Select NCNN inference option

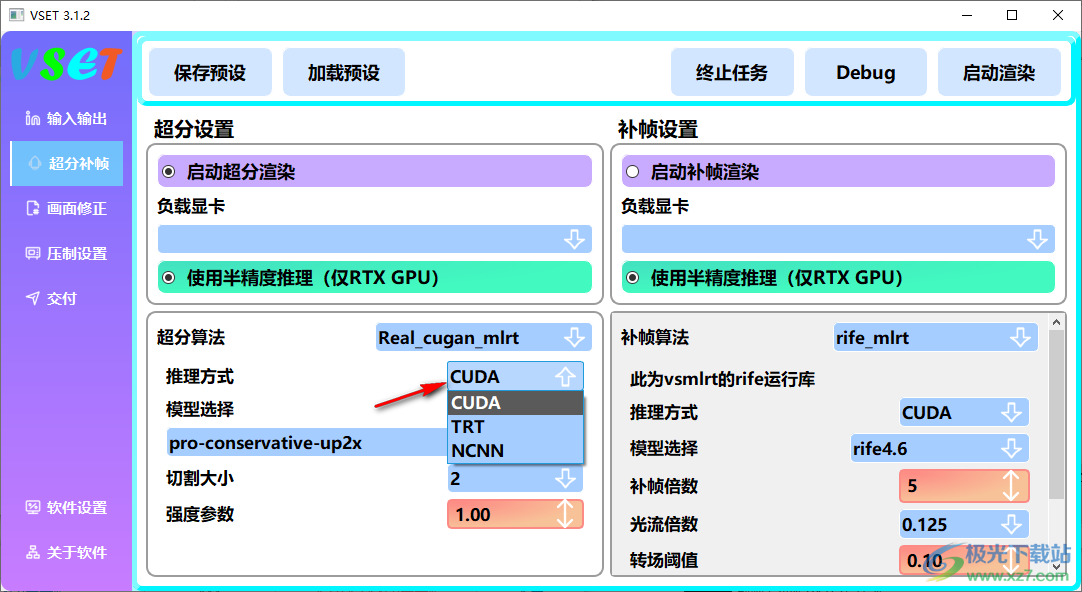(x=515, y=451)
